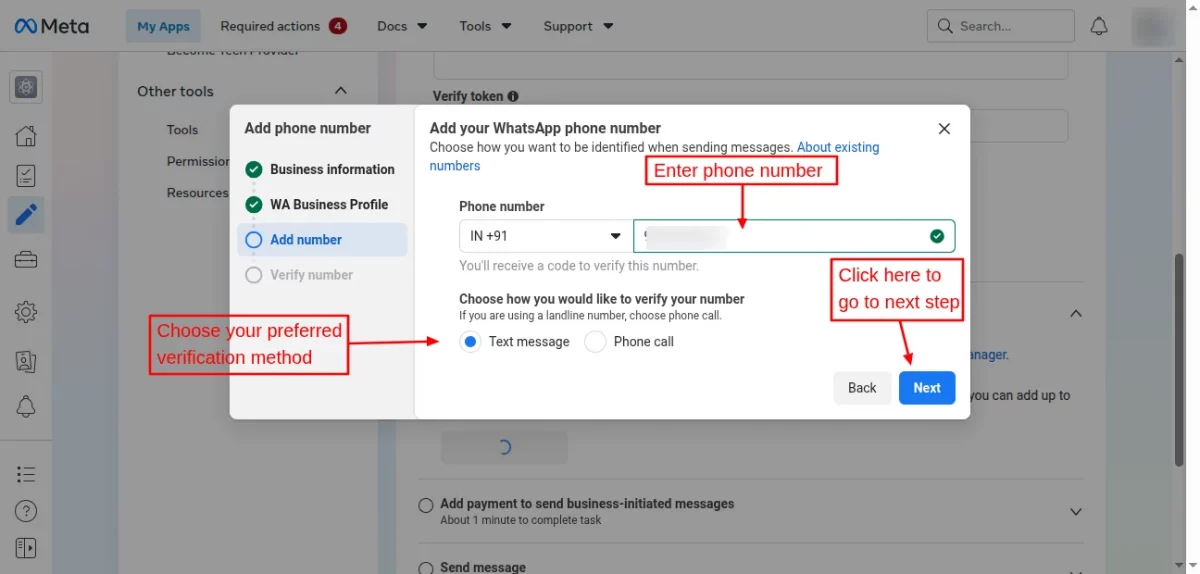This screenshot has height=574, width=1200.
Task: Open the notifications bell in top bar
Action: point(1099,26)
